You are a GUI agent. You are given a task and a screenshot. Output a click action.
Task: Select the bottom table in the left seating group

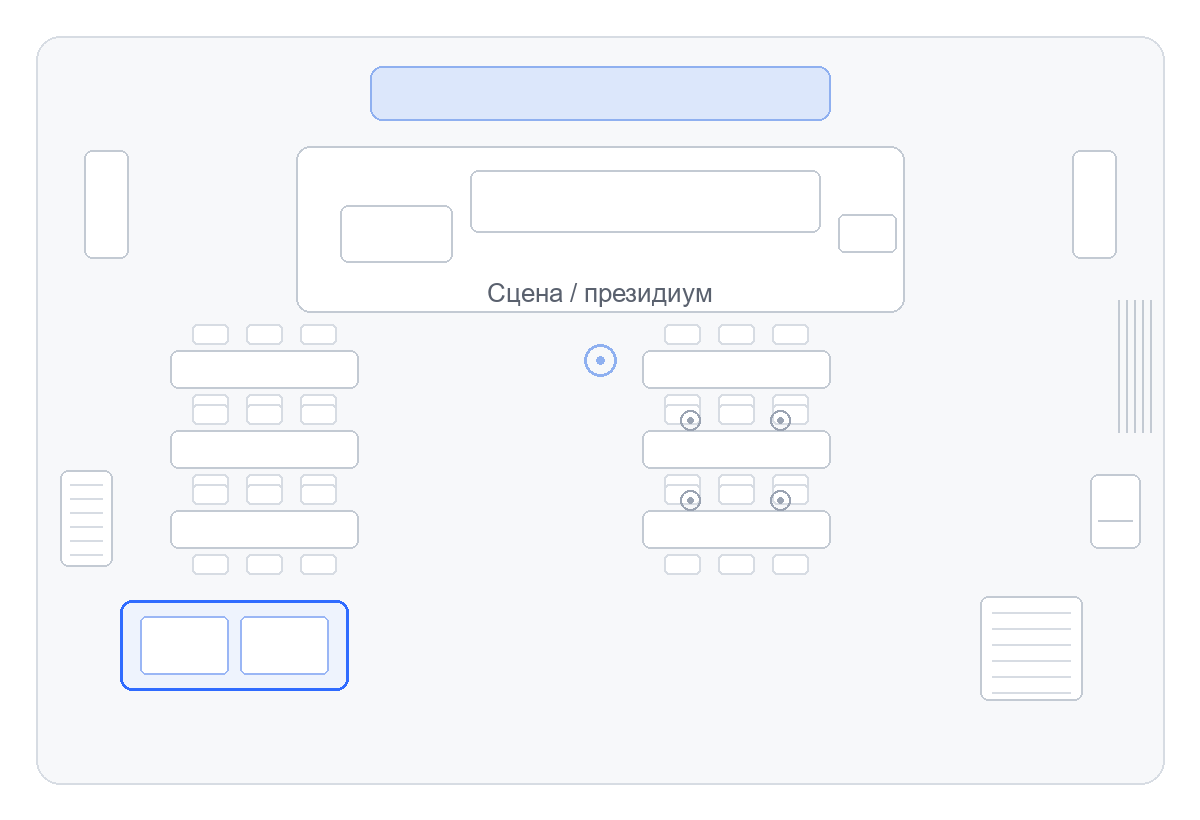(264, 529)
